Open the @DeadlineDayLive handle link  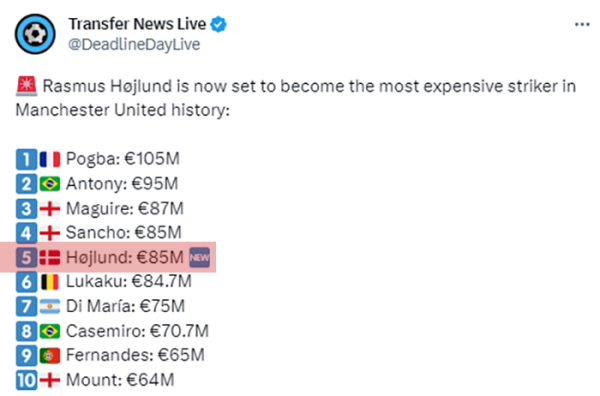[134, 44]
